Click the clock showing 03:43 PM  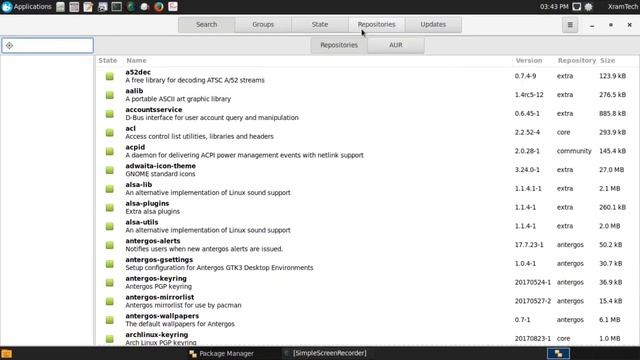point(554,7)
